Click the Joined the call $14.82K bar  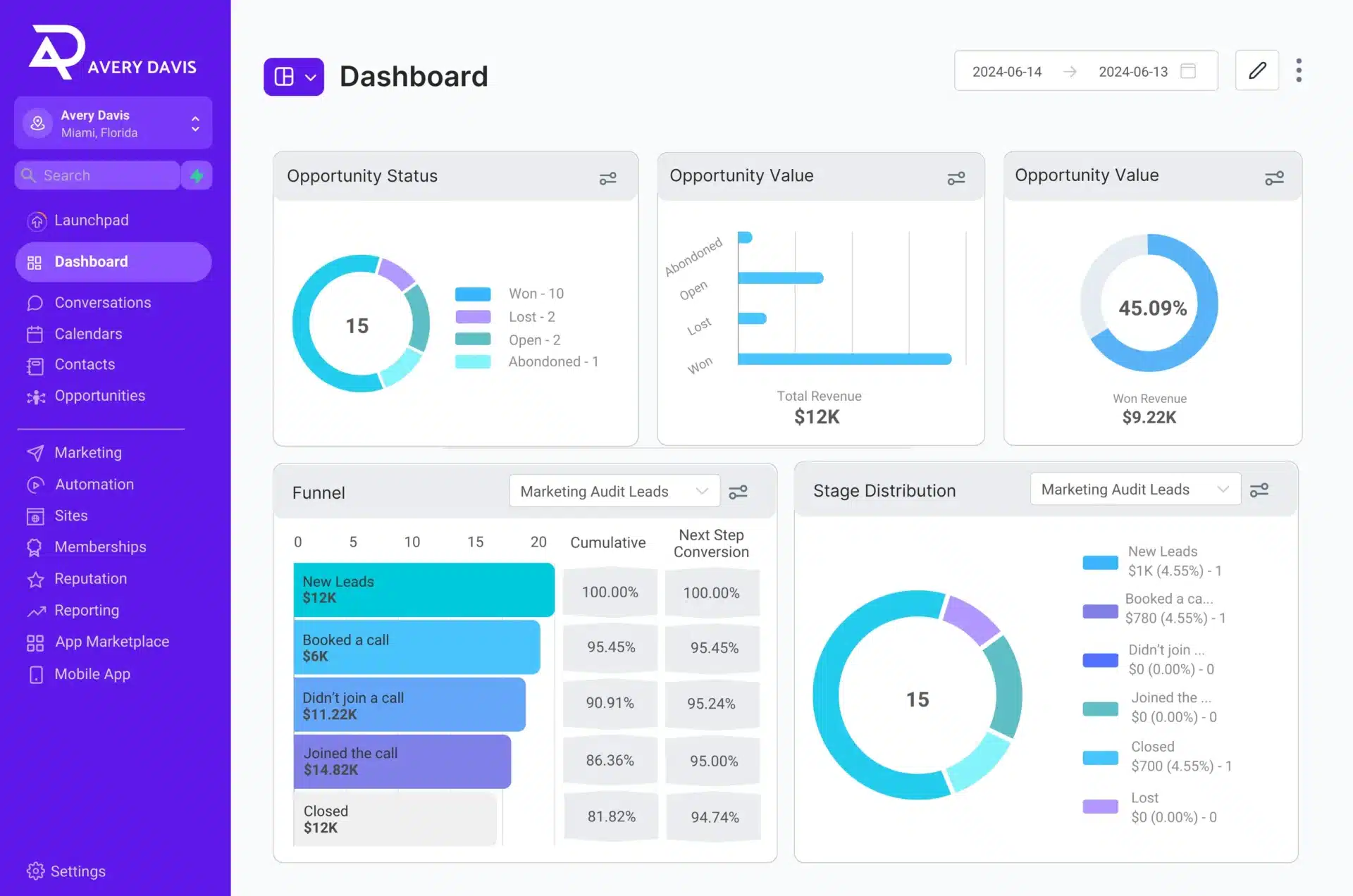(x=402, y=761)
